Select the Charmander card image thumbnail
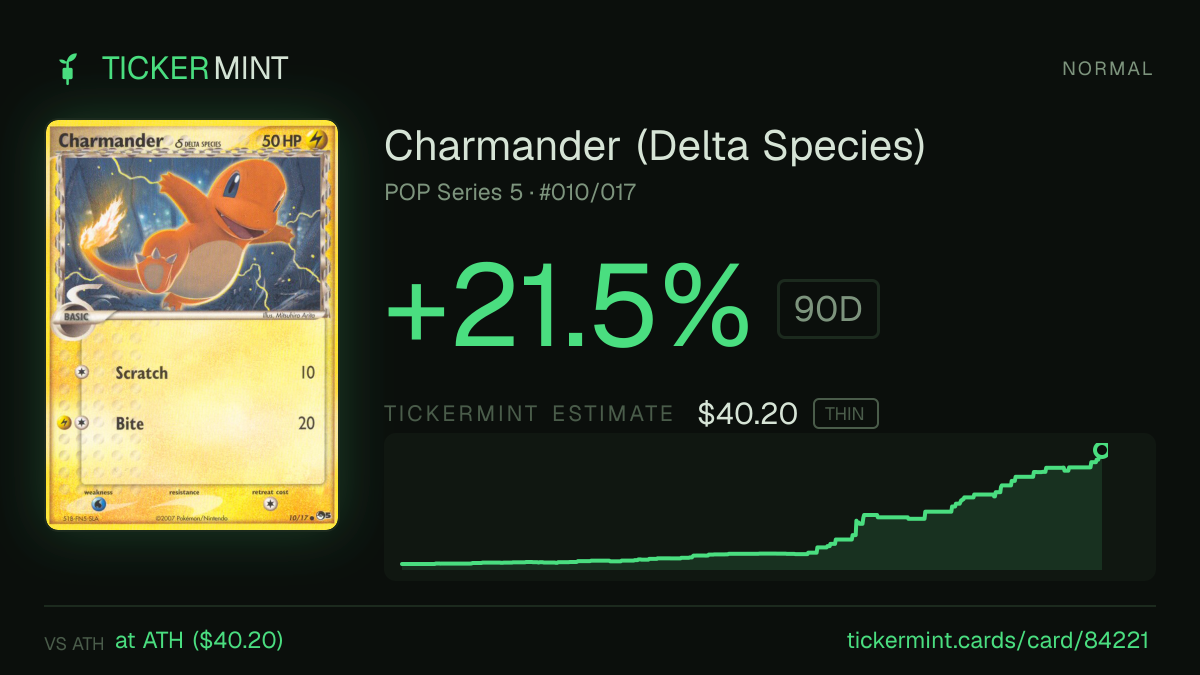 [192, 325]
